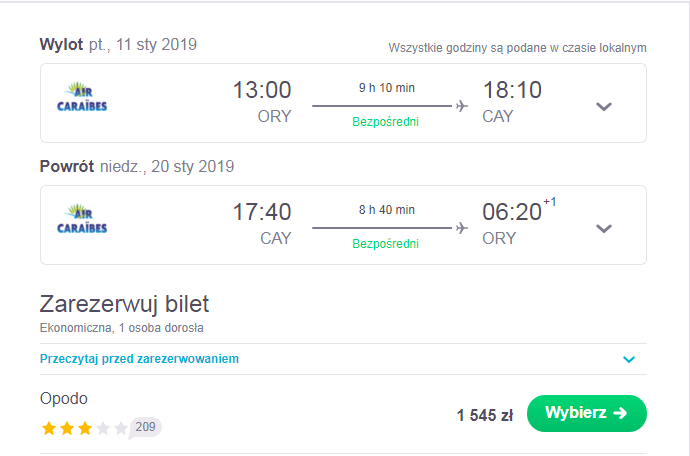Click the Bezpośredni label on outbound flight
This screenshot has width=690, height=456.
pyautogui.click(x=385, y=122)
